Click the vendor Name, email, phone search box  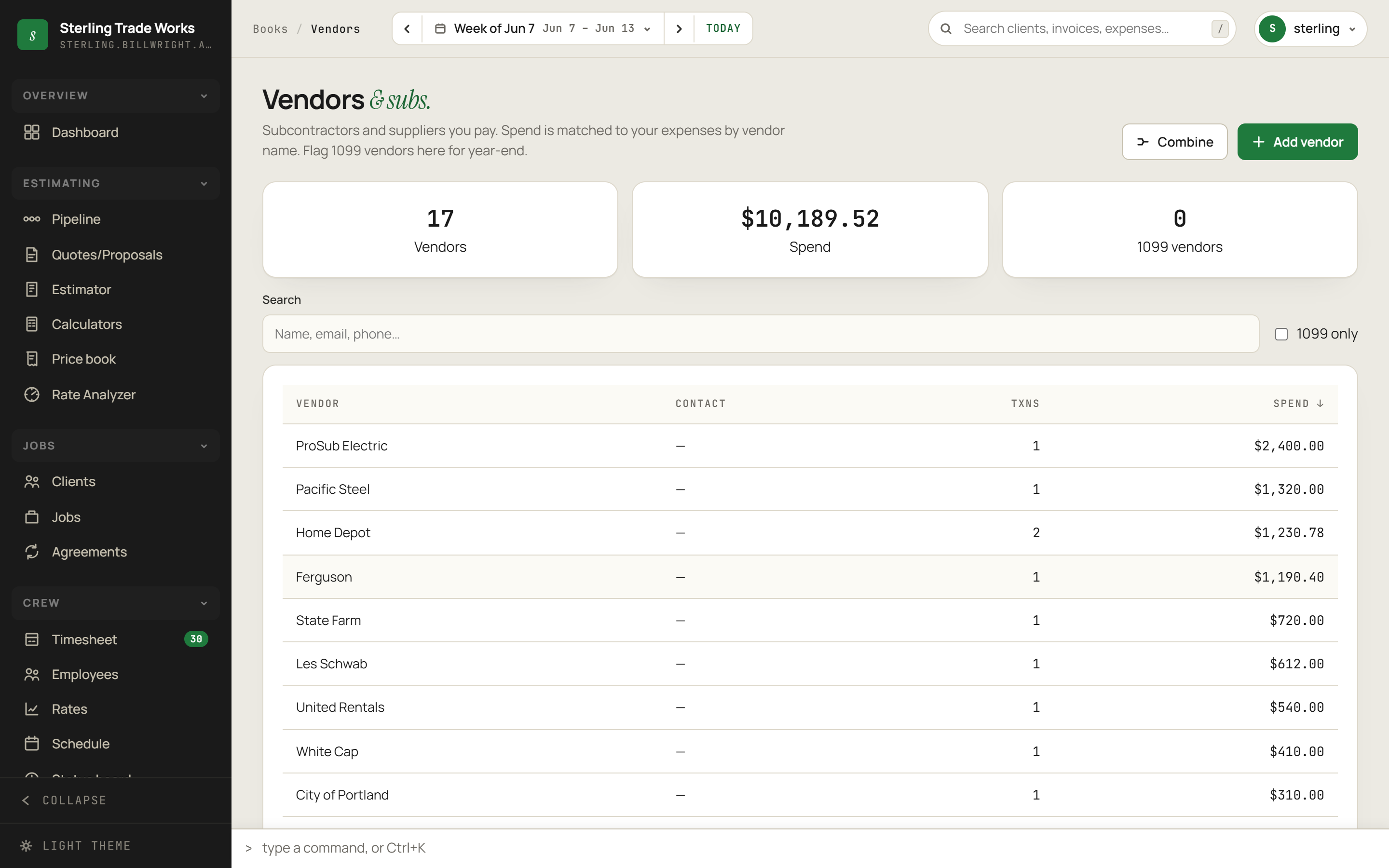coord(761,334)
